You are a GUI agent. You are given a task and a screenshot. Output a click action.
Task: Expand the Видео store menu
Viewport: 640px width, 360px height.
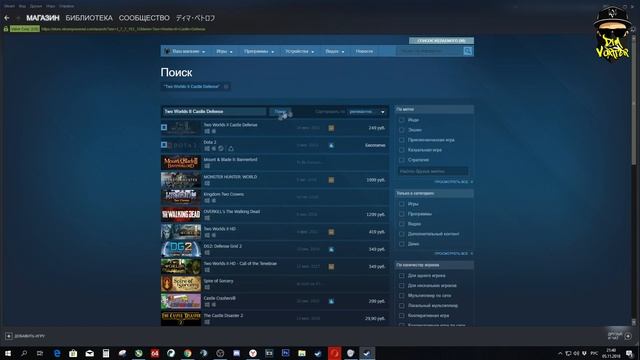(x=335, y=51)
